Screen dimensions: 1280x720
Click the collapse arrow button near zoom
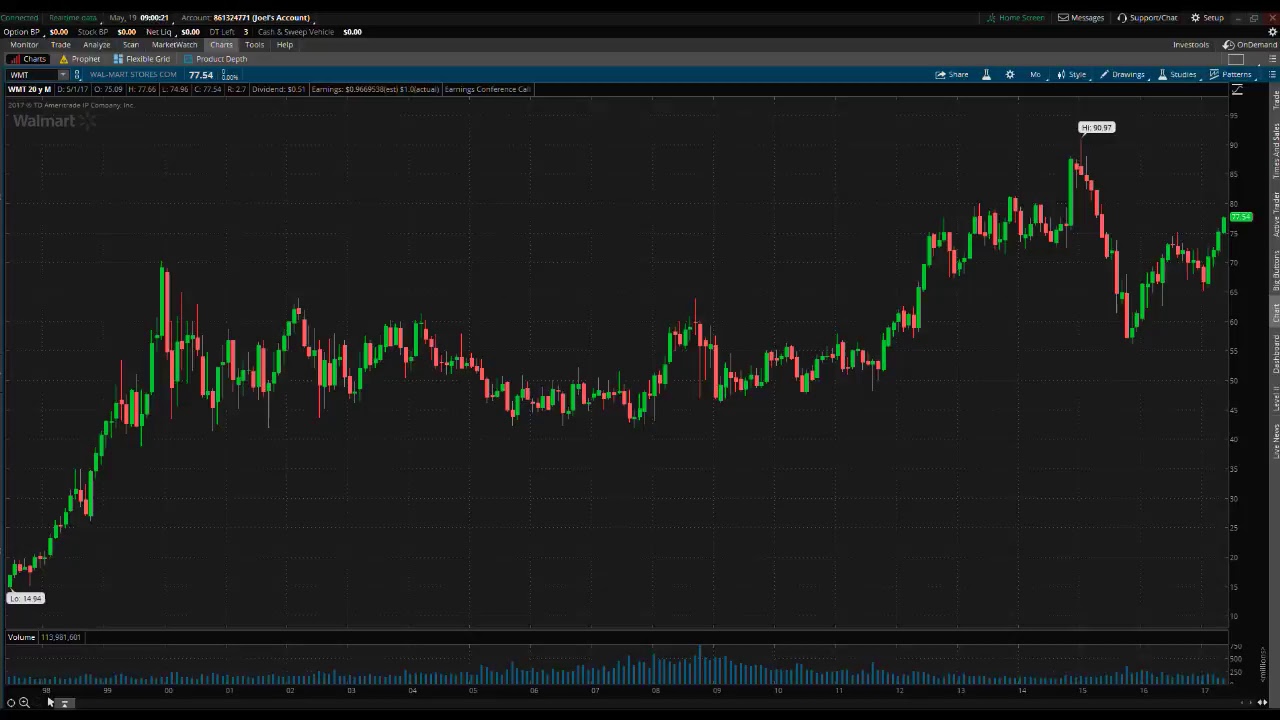click(x=65, y=703)
